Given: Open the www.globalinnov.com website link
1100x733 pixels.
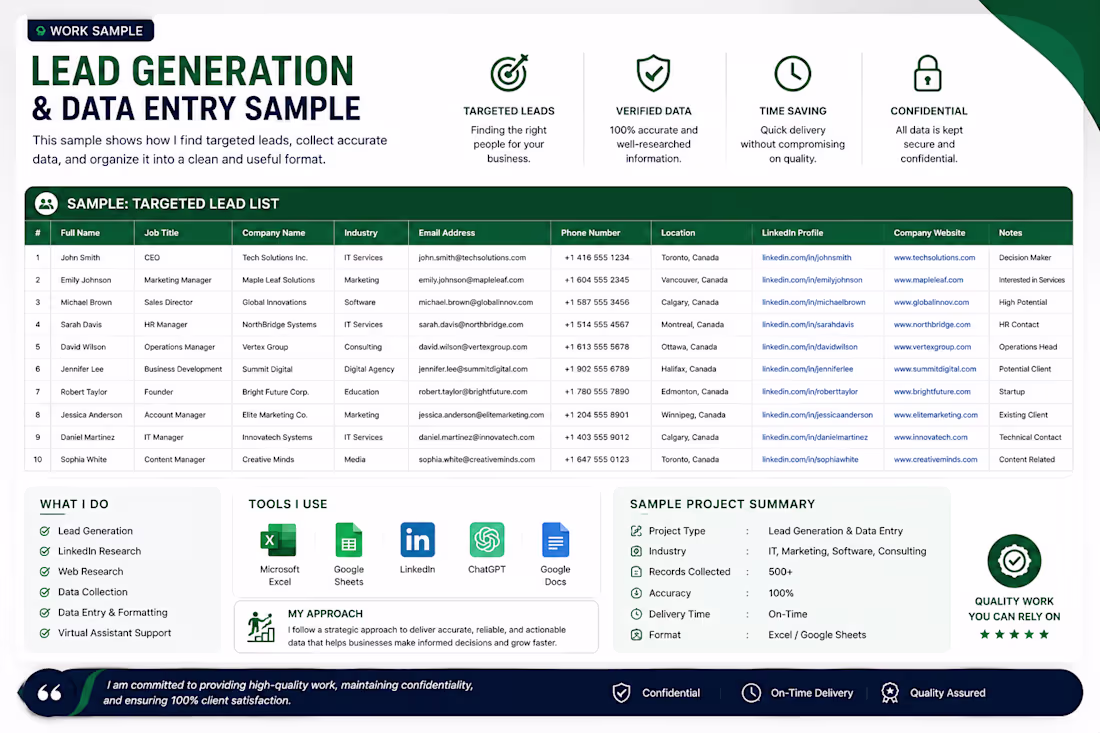Looking at the screenshot, I should tap(931, 302).
